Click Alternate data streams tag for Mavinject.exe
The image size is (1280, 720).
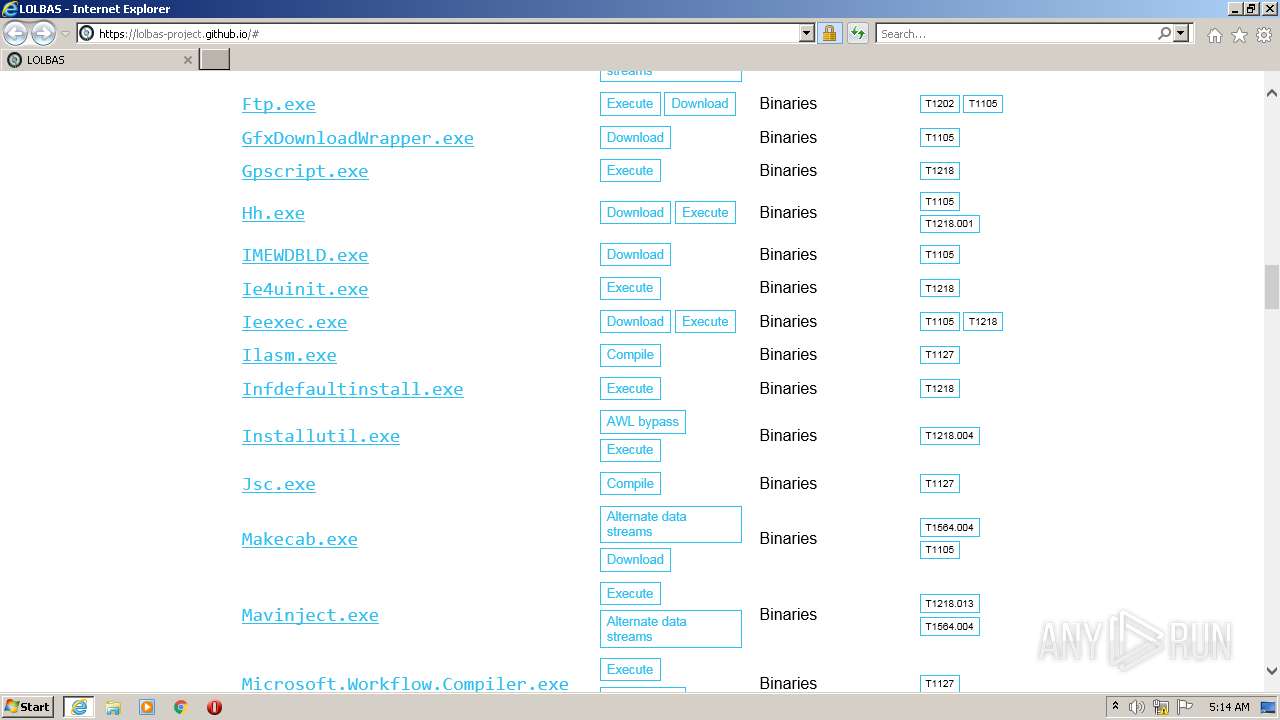[671, 629]
